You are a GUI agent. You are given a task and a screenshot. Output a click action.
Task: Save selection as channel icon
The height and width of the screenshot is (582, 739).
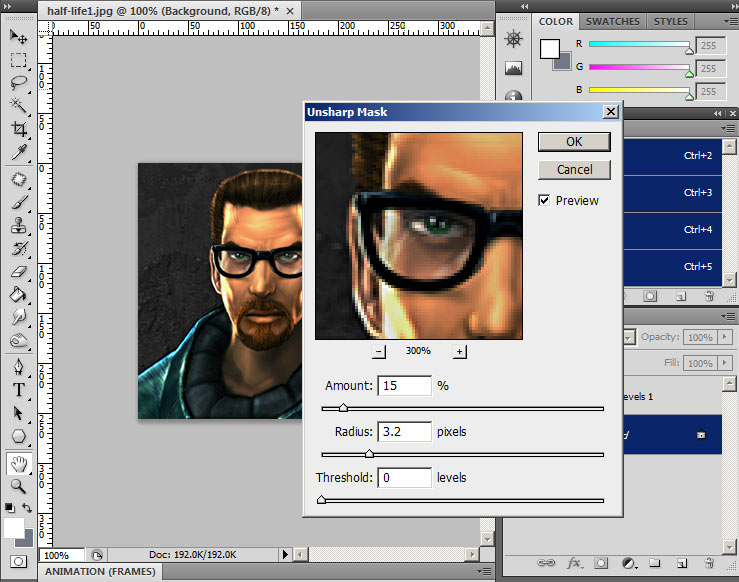pyautogui.click(x=650, y=296)
